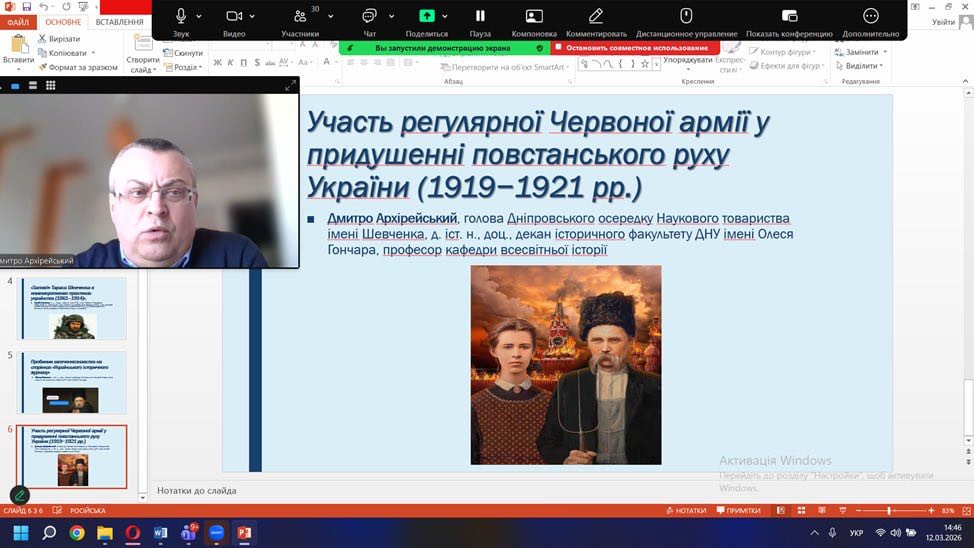The width and height of the screenshot is (974, 548).
Task: Open Комментировать annotation pencil tool
Action: [596, 16]
